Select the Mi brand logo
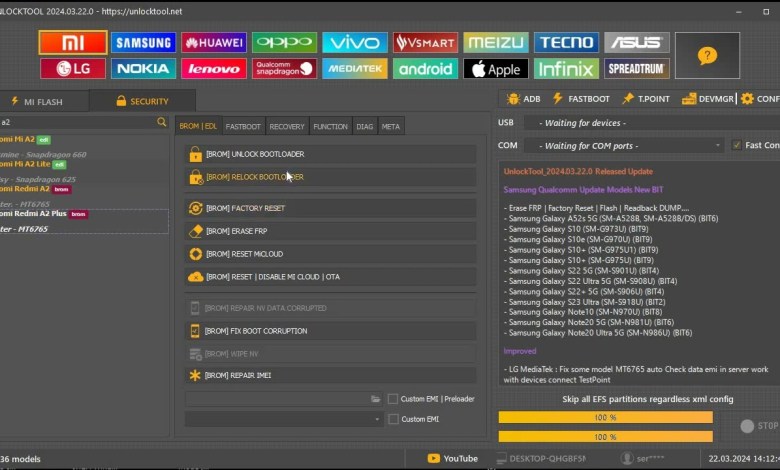The width and height of the screenshot is (780, 470). 73,42
